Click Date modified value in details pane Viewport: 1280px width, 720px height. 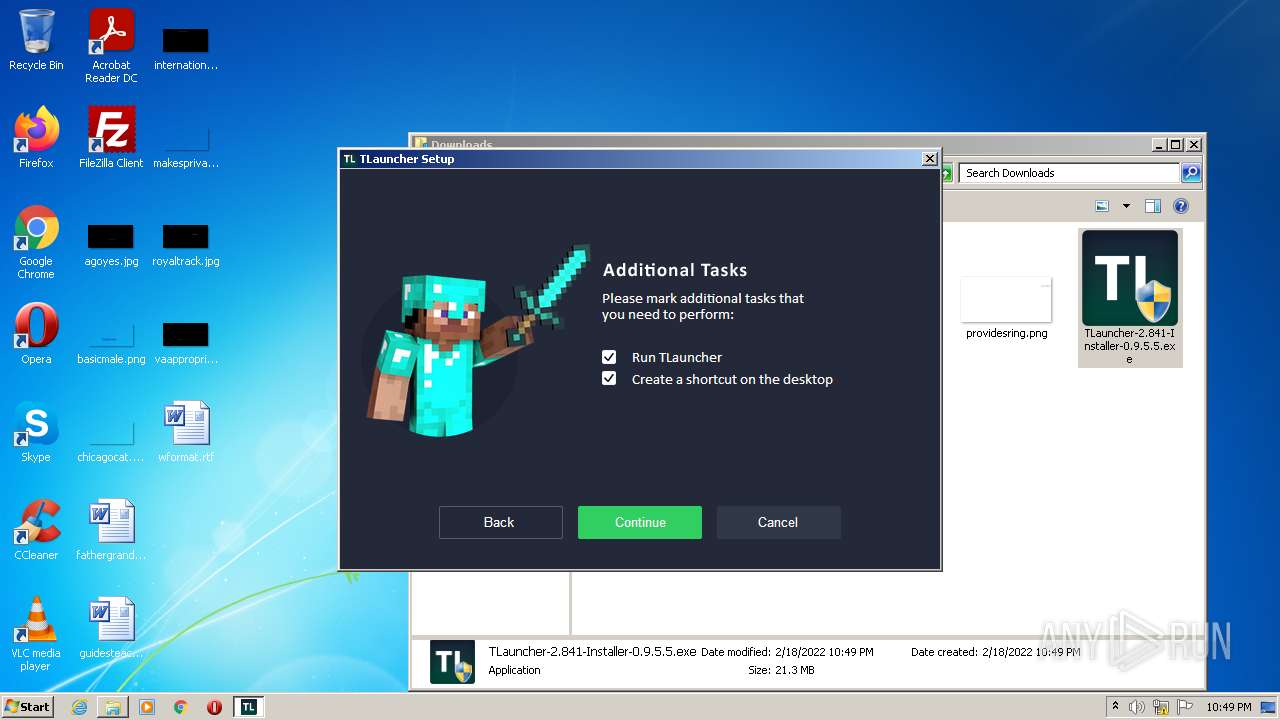click(824, 652)
